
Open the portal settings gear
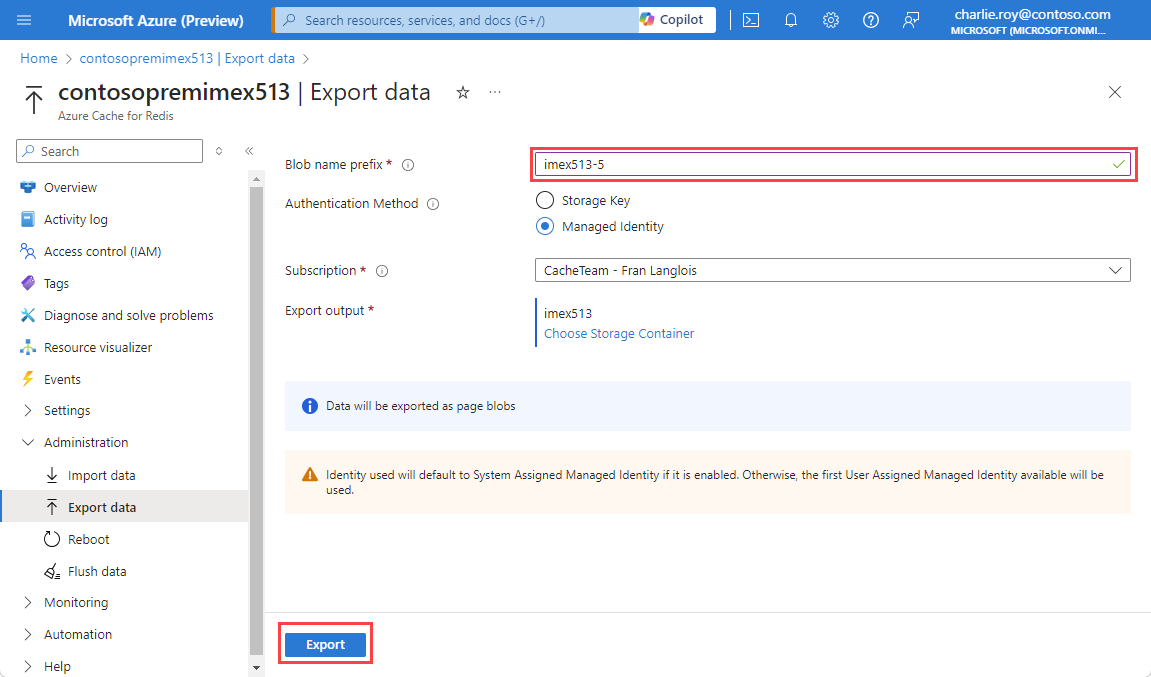click(830, 20)
